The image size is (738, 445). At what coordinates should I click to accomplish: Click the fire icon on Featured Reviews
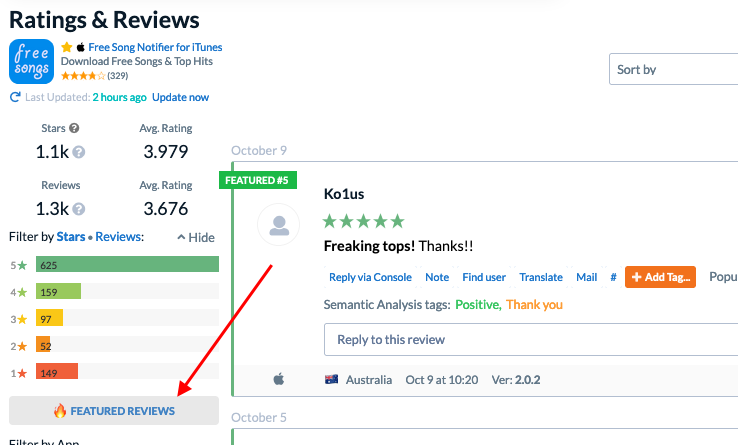[60, 411]
